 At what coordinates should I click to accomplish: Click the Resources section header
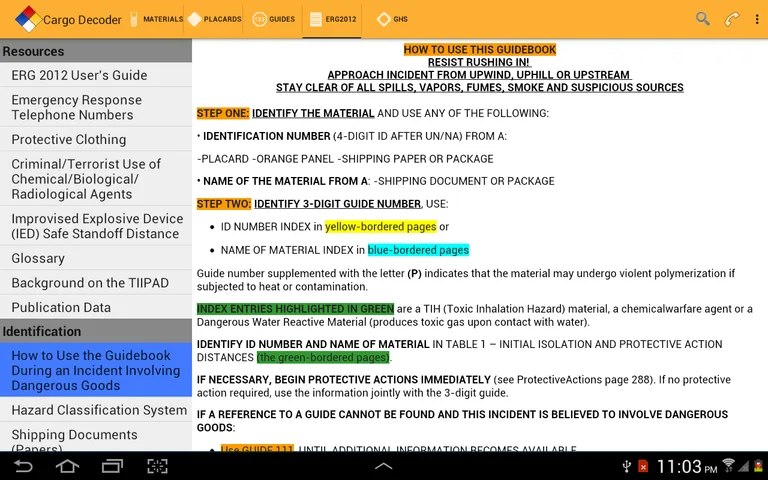pyautogui.click(x=96, y=51)
